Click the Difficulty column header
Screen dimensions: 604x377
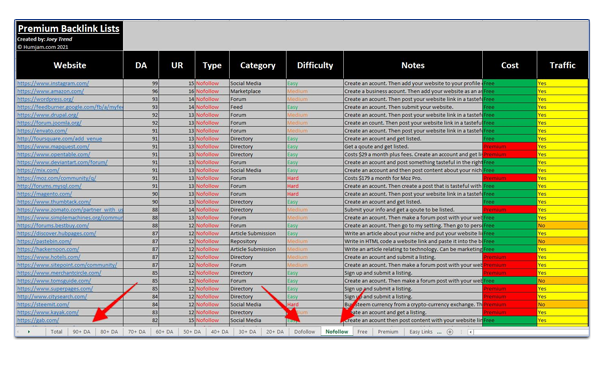coord(315,65)
